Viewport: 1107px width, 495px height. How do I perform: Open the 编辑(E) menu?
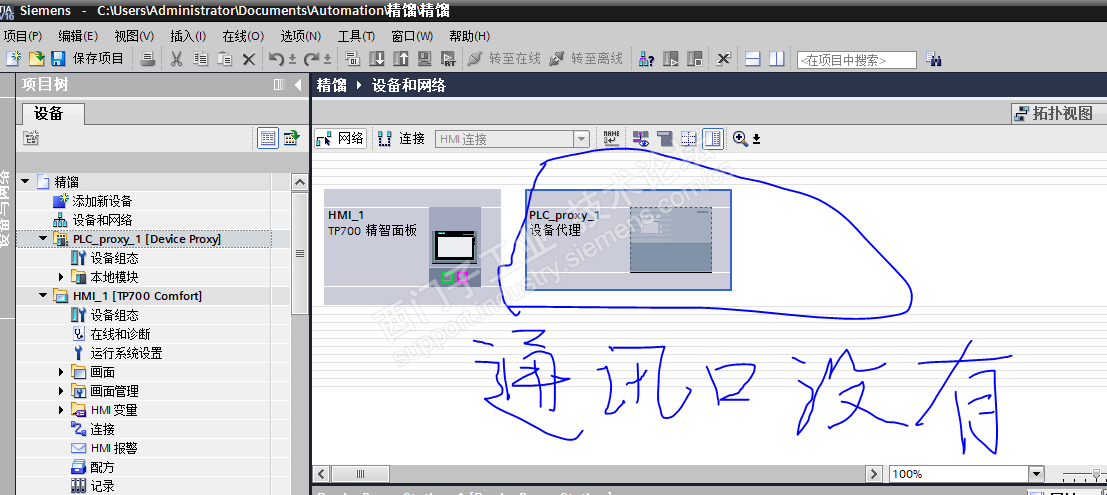[78, 36]
